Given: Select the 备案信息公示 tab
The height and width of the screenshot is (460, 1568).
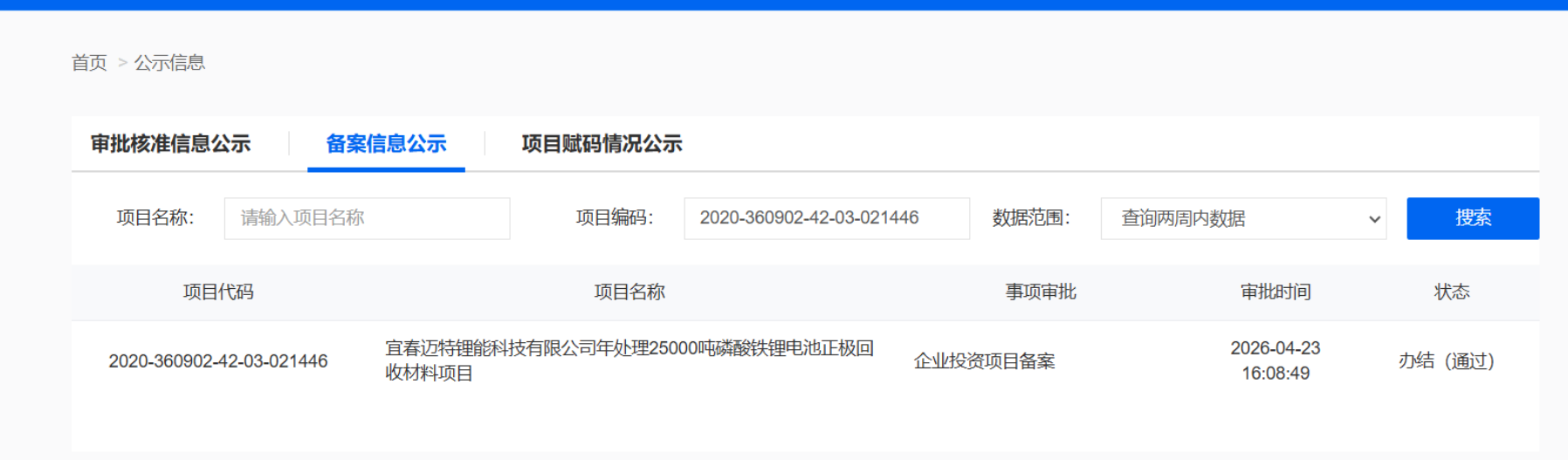Looking at the screenshot, I should [x=386, y=144].
